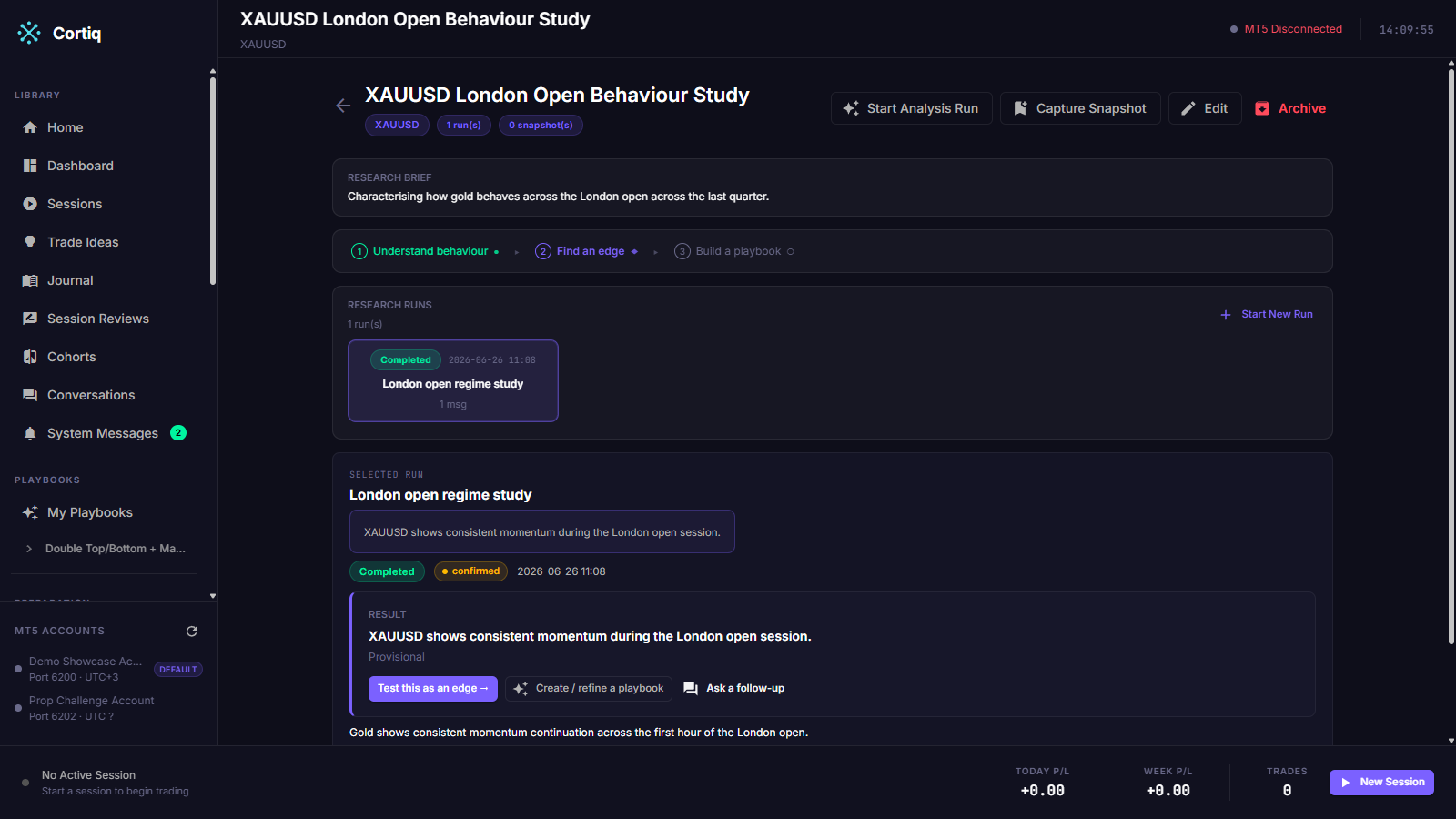The width and height of the screenshot is (1456, 819).
Task: Click the 1 run(s) chip
Action: (x=464, y=125)
